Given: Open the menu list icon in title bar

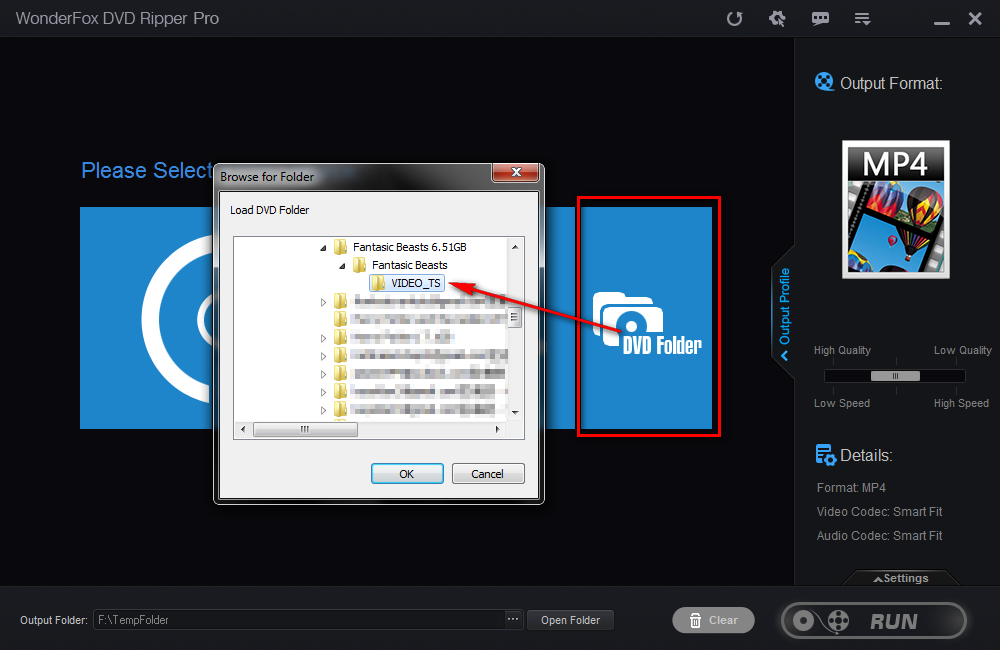Looking at the screenshot, I should click(862, 18).
